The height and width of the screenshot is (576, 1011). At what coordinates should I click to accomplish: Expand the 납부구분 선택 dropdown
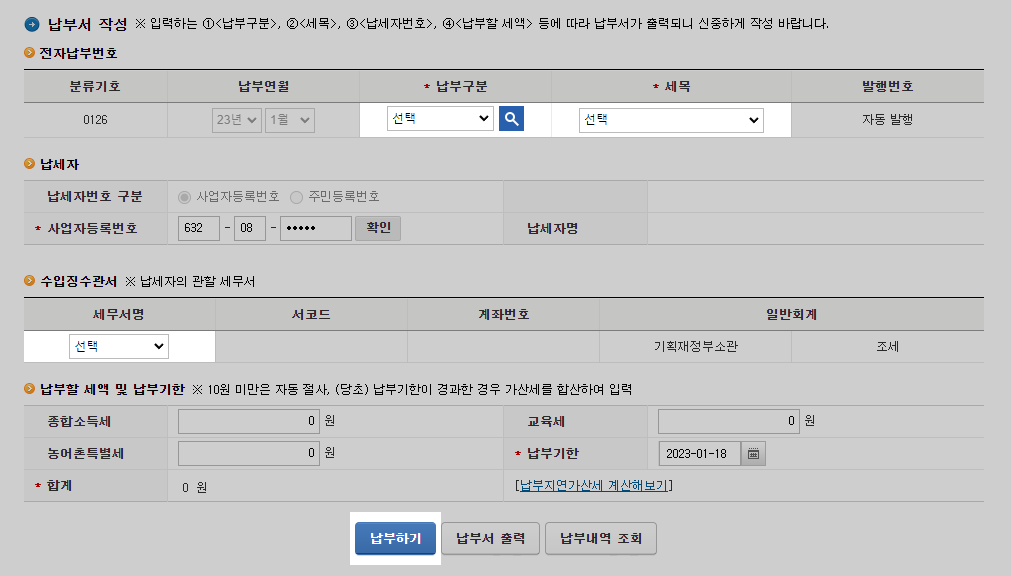click(x=440, y=119)
